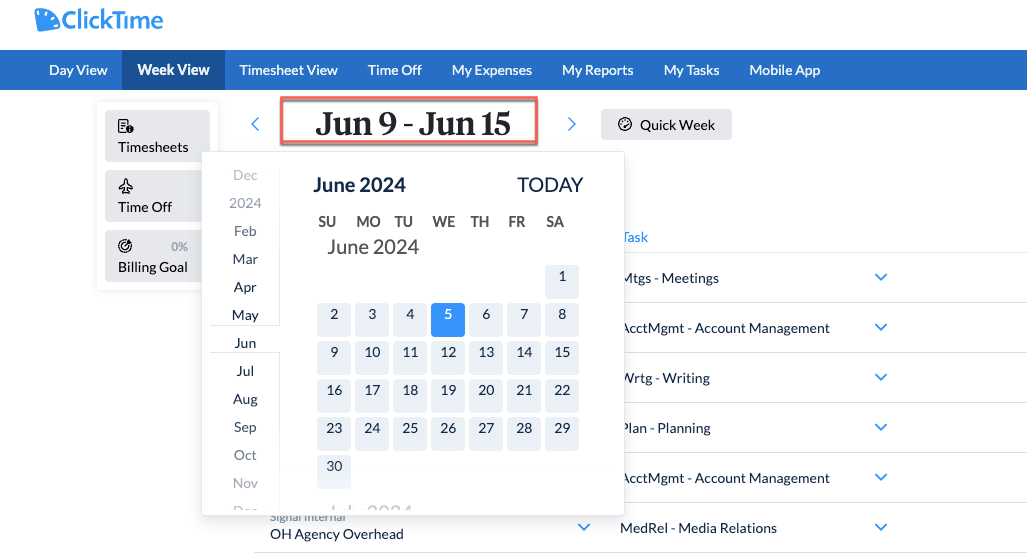The height and width of the screenshot is (556, 1027).
Task: Pick June 30 on the calendar
Action: (x=334, y=472)
